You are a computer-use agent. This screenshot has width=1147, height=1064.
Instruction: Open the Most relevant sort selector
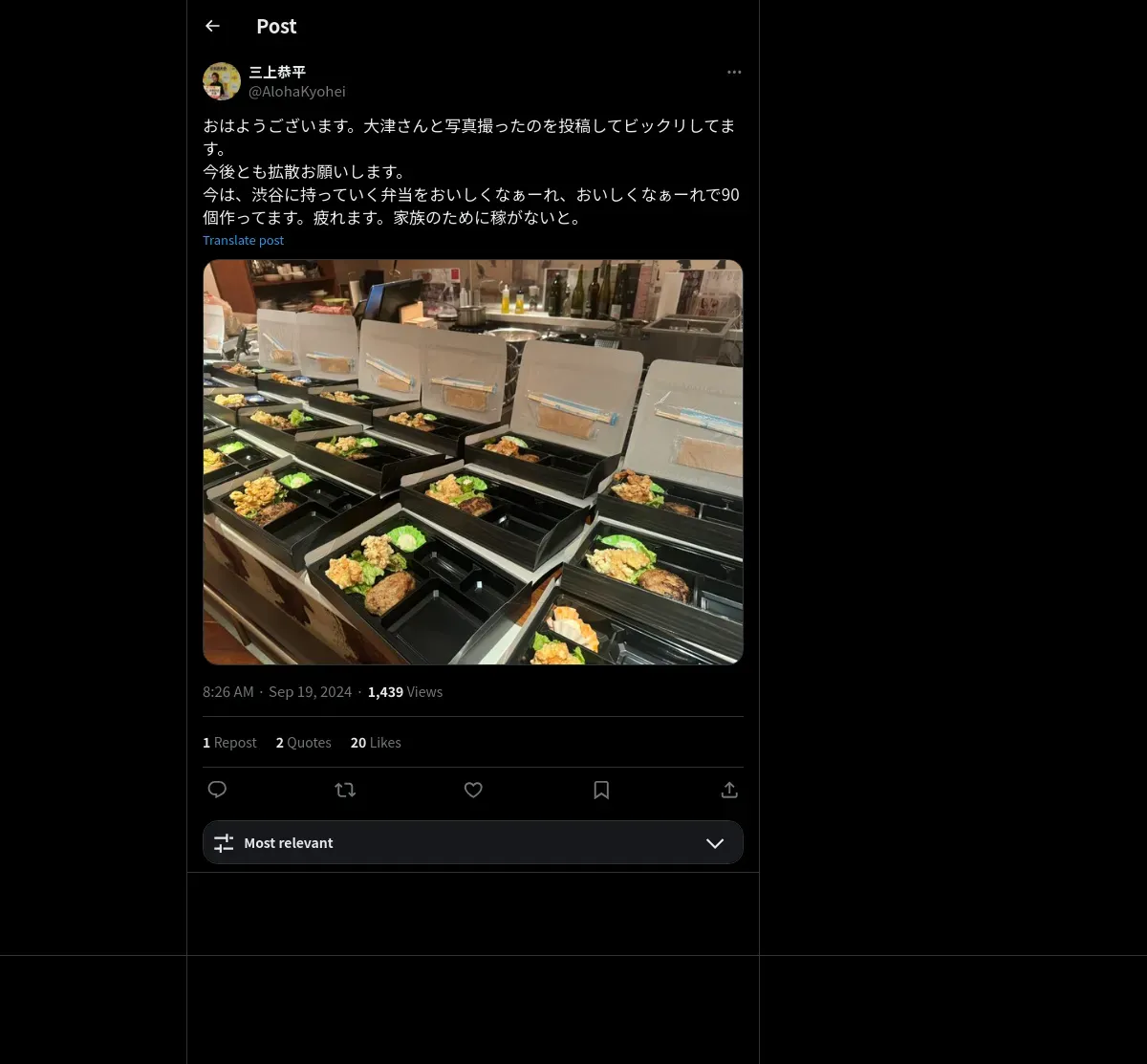473,842
